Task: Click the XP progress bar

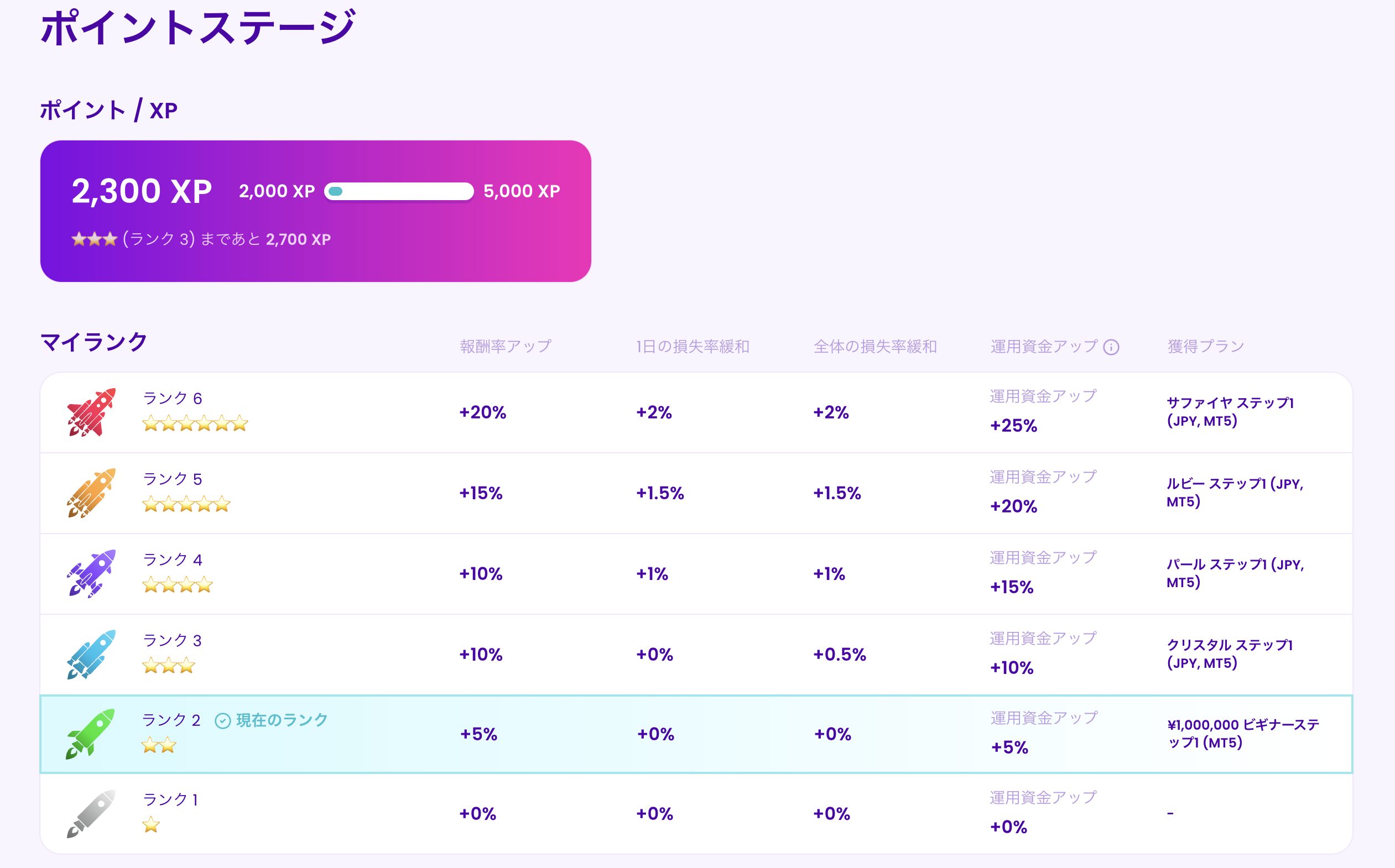Action: click(x=399, y=191)
